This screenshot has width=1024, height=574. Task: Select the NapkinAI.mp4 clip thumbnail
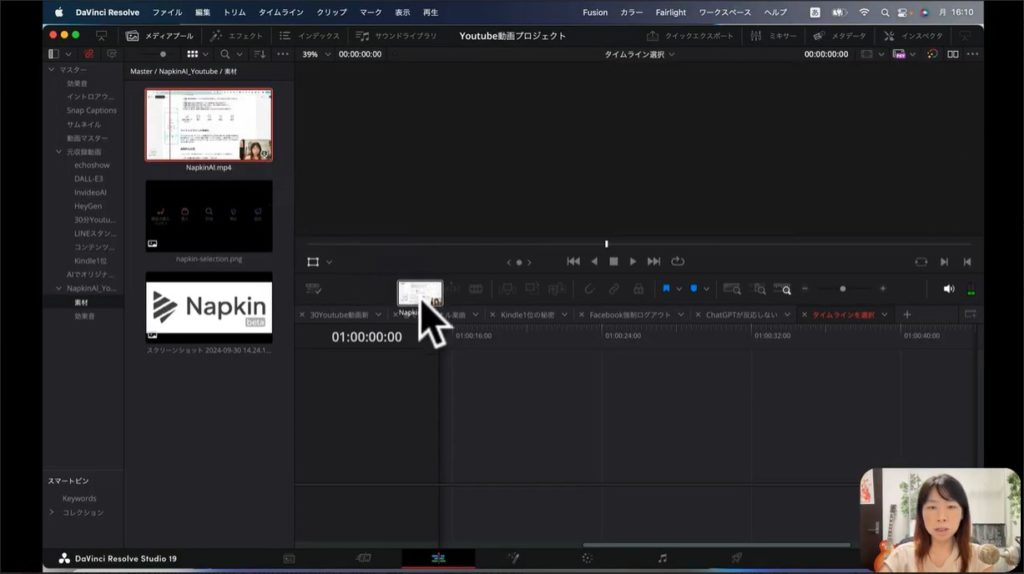pos(208,124)
